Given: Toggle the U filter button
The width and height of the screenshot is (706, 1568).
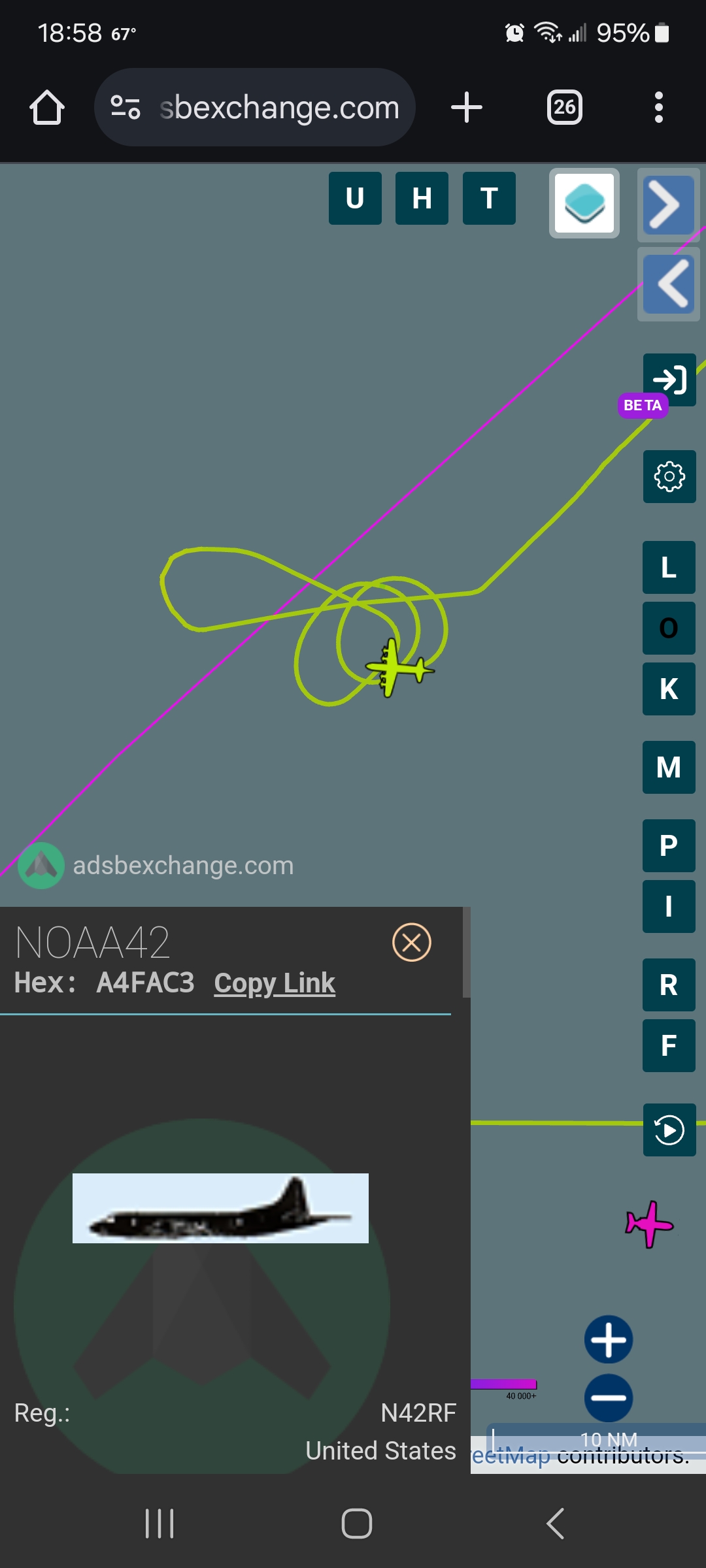Looking at the screenshot, I should click(x=355, y=198).
